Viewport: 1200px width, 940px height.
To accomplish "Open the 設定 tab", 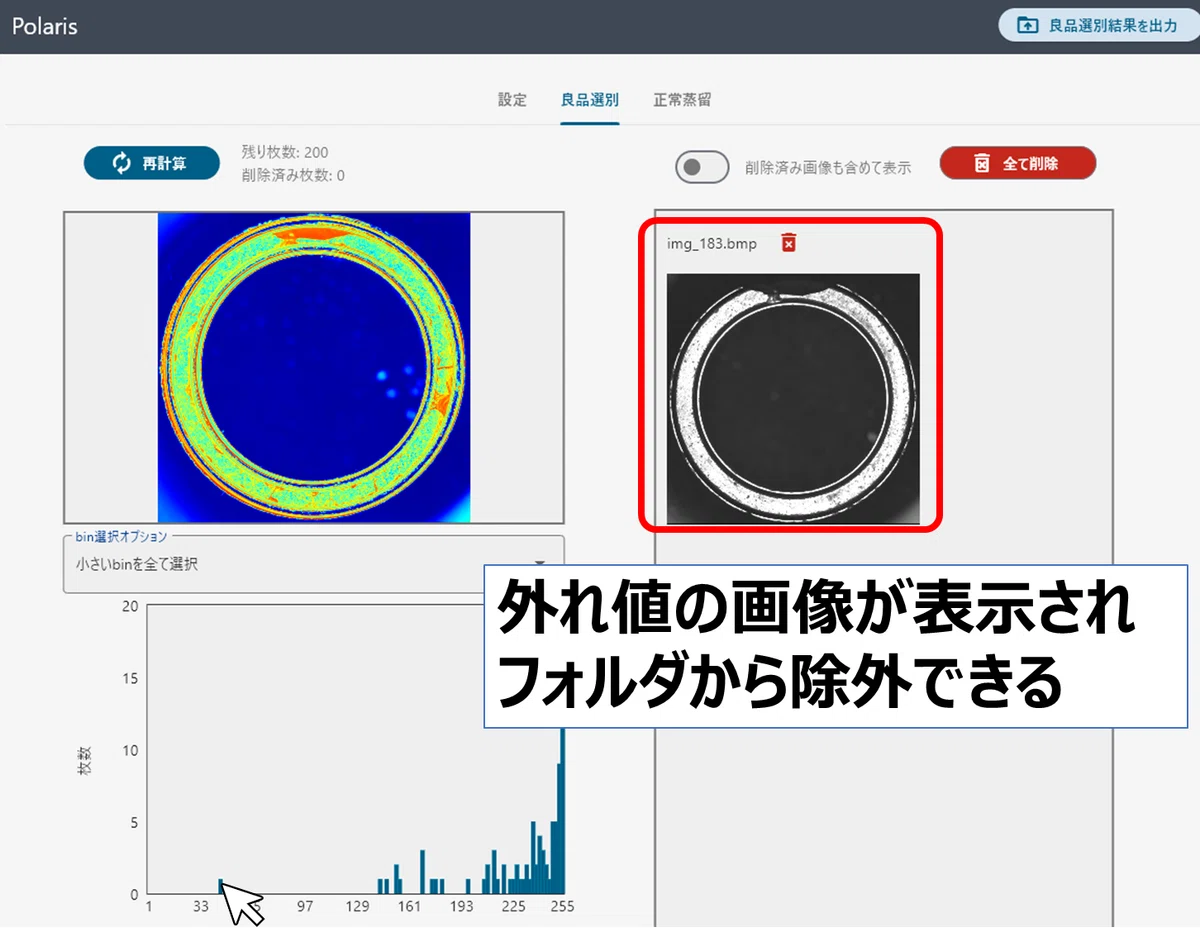I will 512,100.
